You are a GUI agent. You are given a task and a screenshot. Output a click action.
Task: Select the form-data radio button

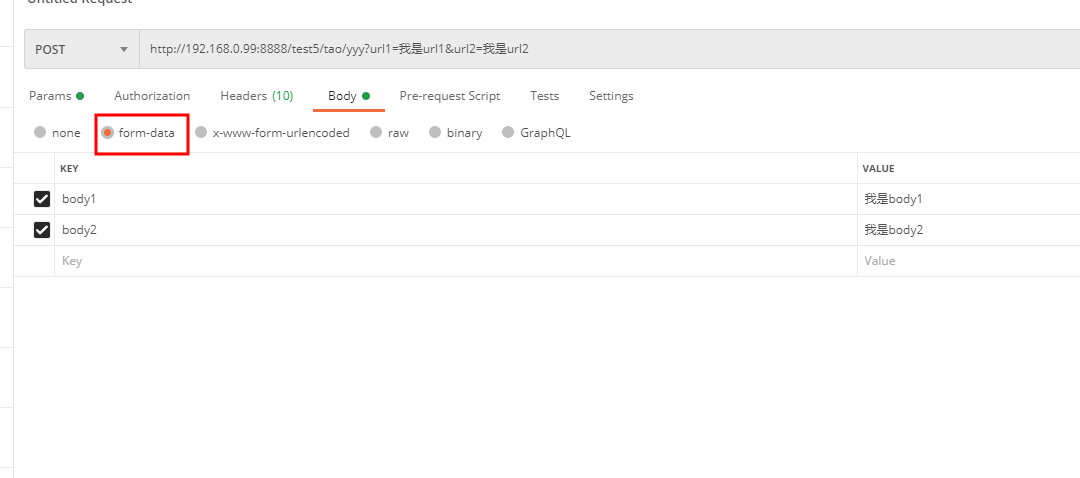pyautogui.click(x=107, y=132)
